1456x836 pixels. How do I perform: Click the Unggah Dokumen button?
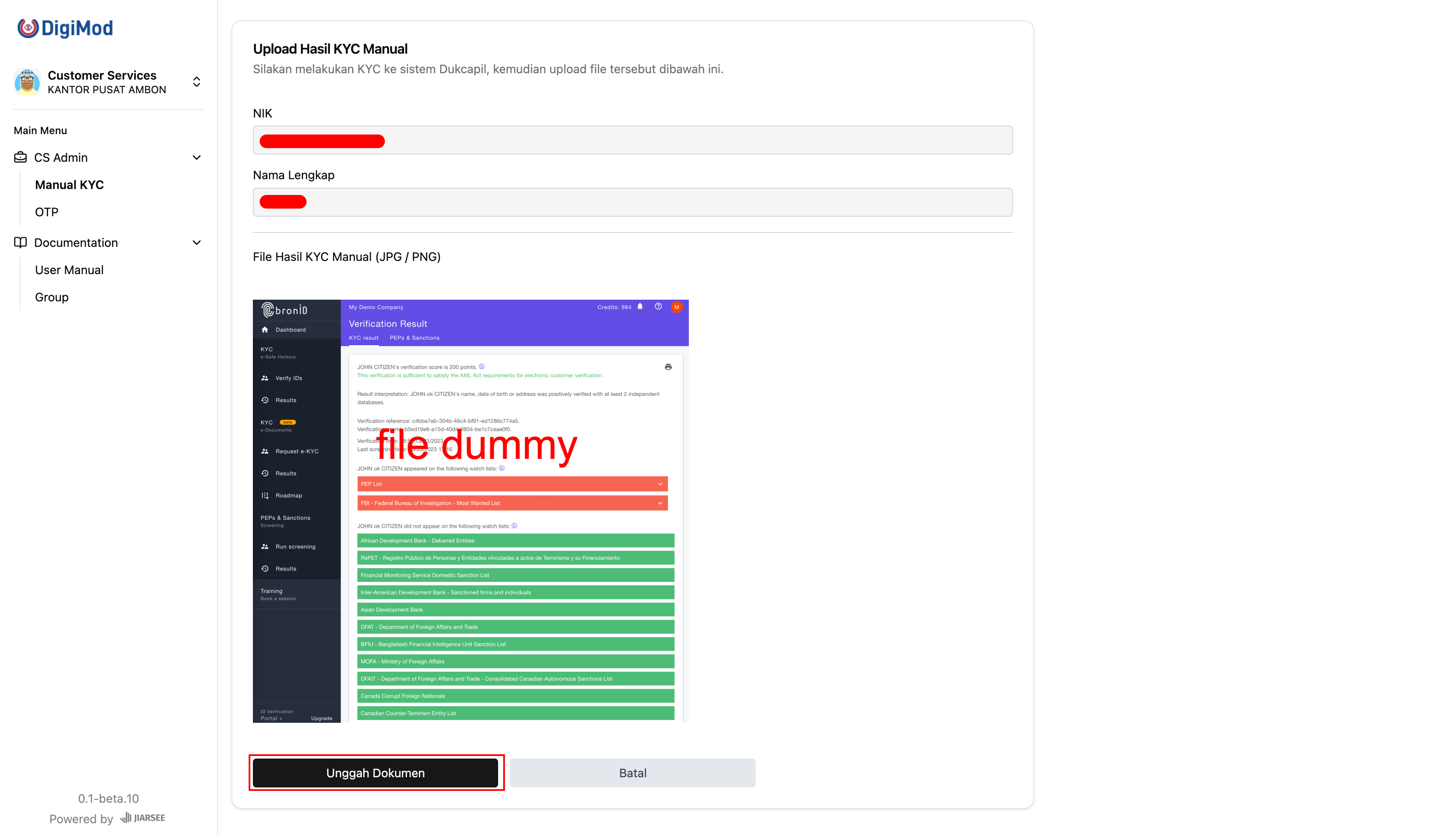(375, 772)
